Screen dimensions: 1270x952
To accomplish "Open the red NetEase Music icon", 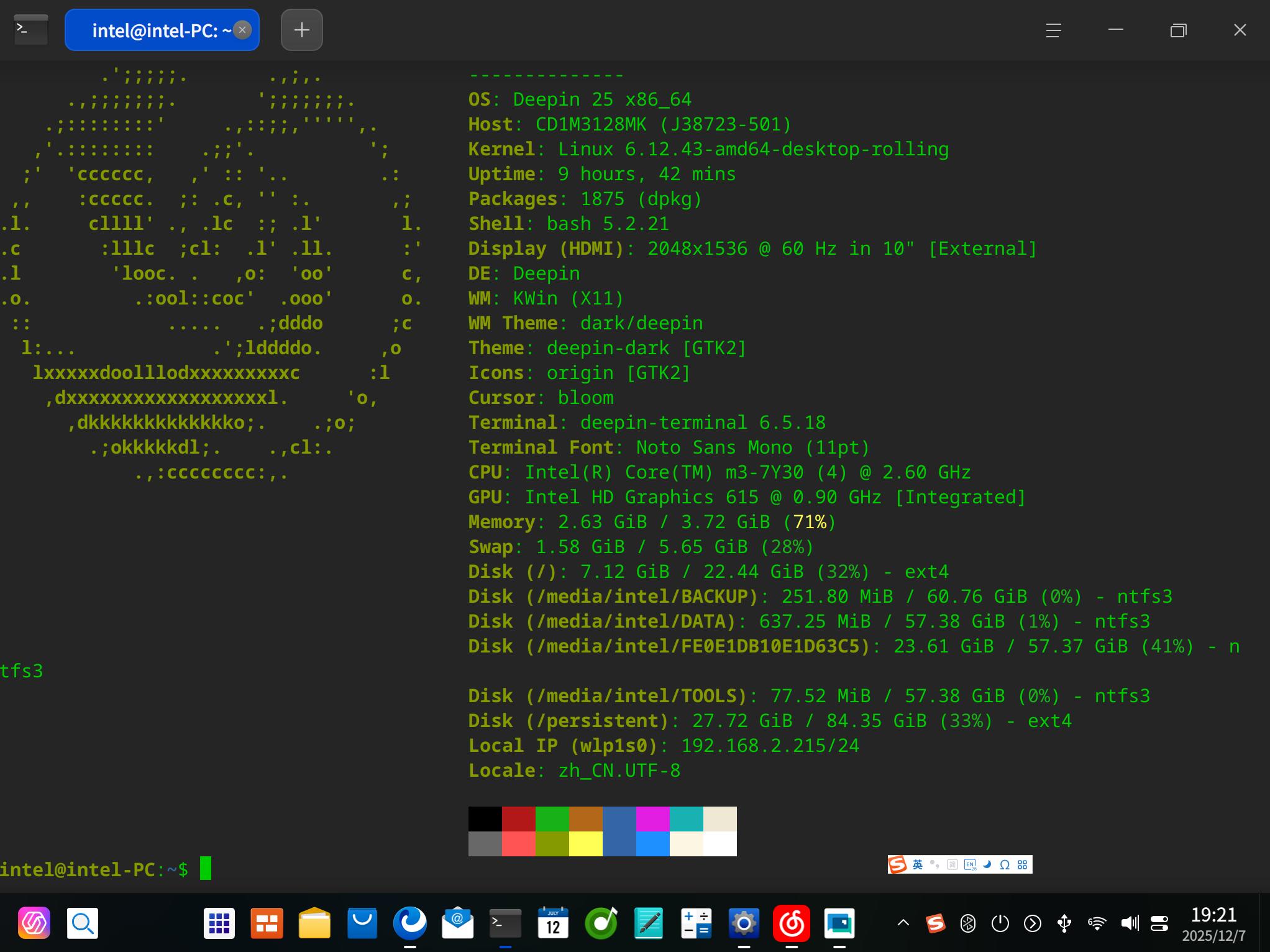I will tap(792, 923).
